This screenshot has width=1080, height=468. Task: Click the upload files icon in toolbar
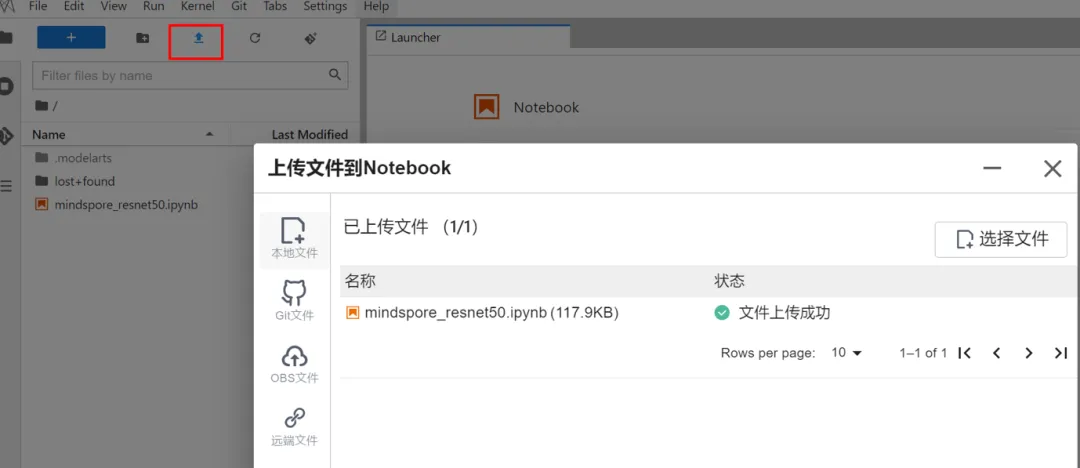pyautogui.click(x=197, y=38)
